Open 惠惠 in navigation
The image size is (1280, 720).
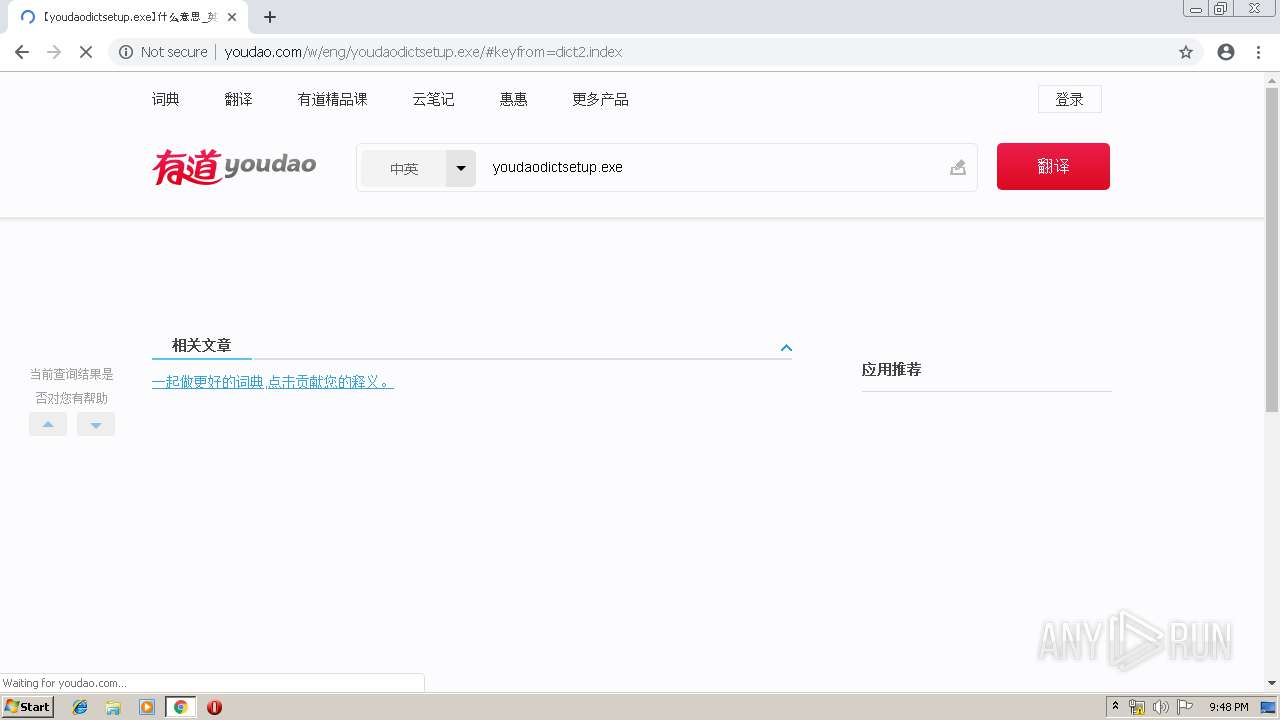(x=514, y=99)
